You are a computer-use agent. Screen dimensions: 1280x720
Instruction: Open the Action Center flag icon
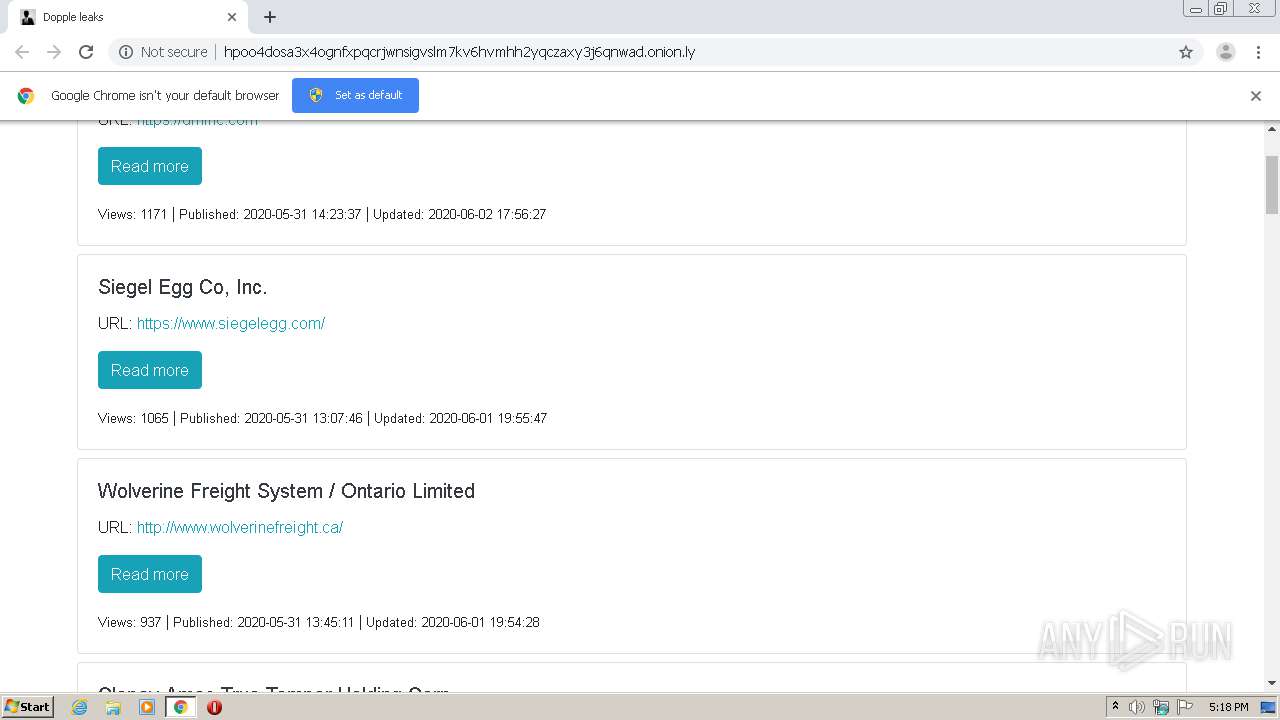point(1185,707)
